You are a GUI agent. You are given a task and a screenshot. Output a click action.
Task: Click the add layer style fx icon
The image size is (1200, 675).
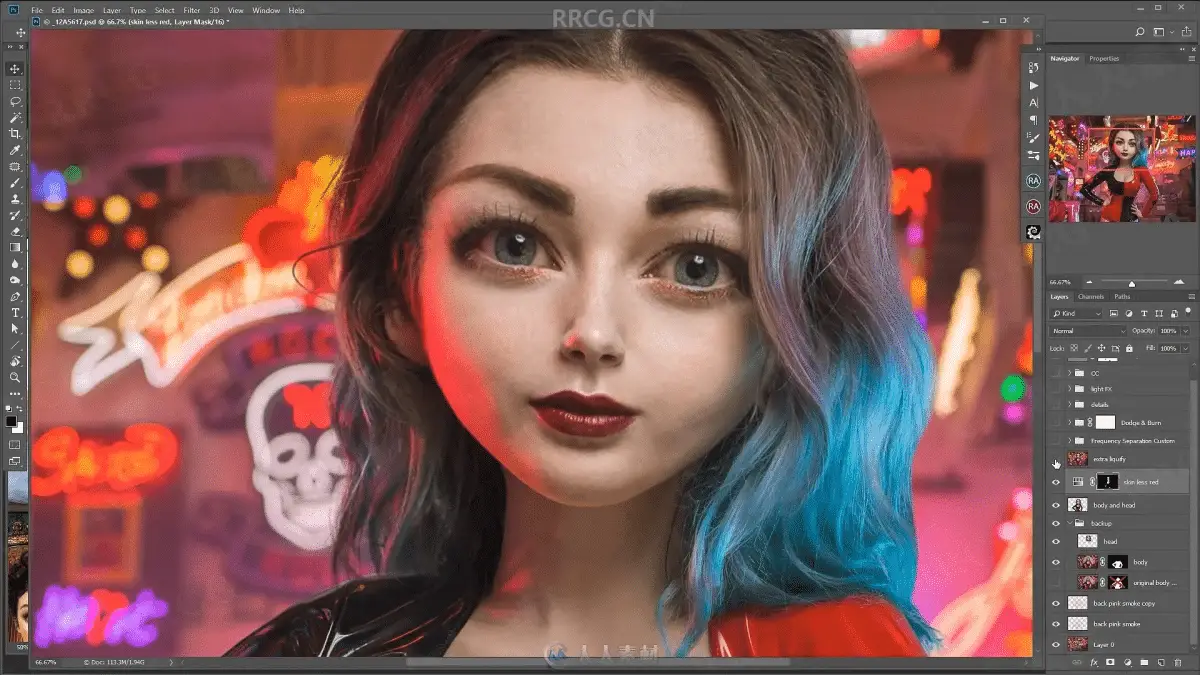click(x=1094, y=662)
